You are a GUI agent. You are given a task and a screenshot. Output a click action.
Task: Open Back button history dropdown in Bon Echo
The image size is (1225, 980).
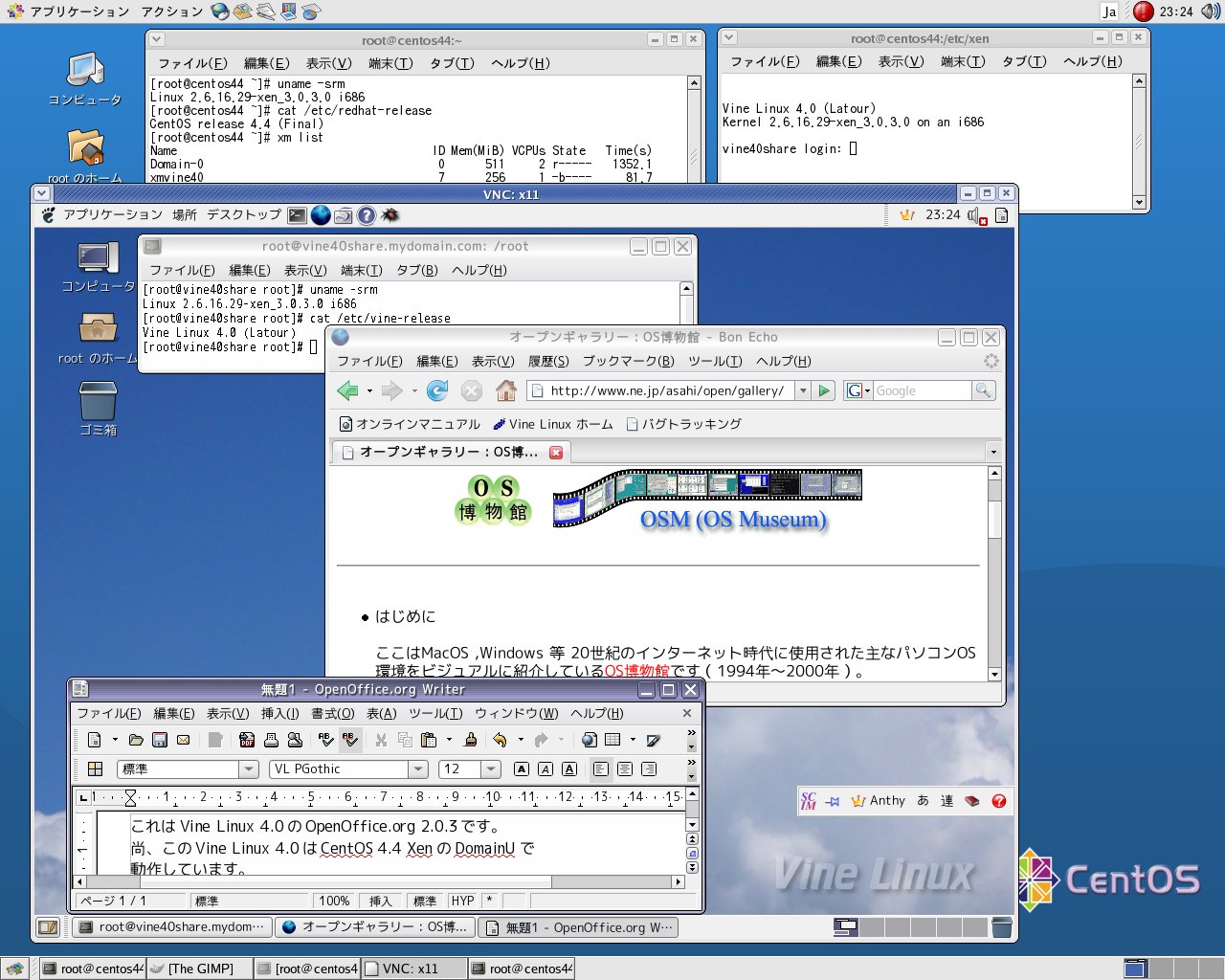tap(369, 390)
